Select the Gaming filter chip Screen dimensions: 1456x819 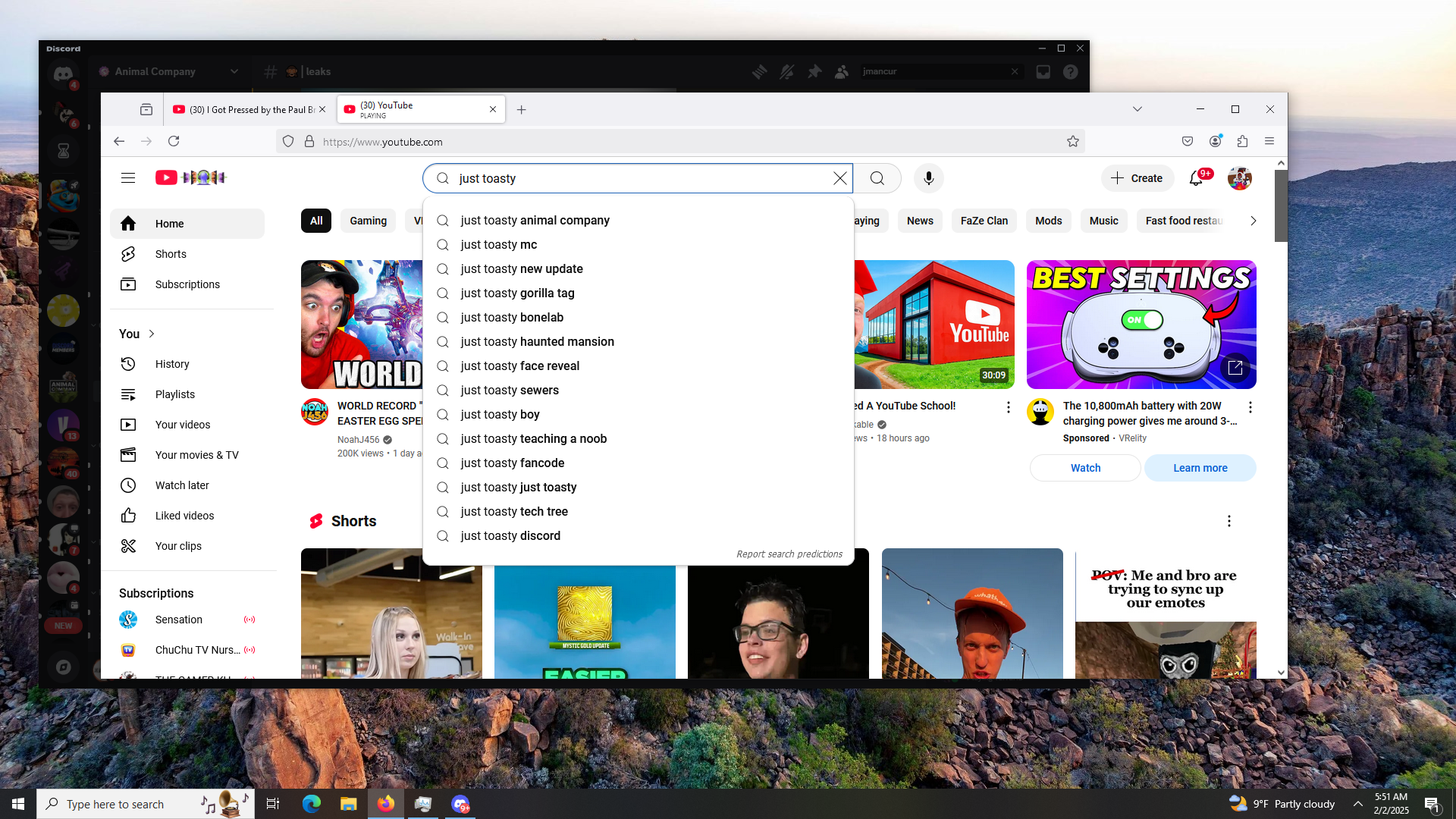(368, 221)
